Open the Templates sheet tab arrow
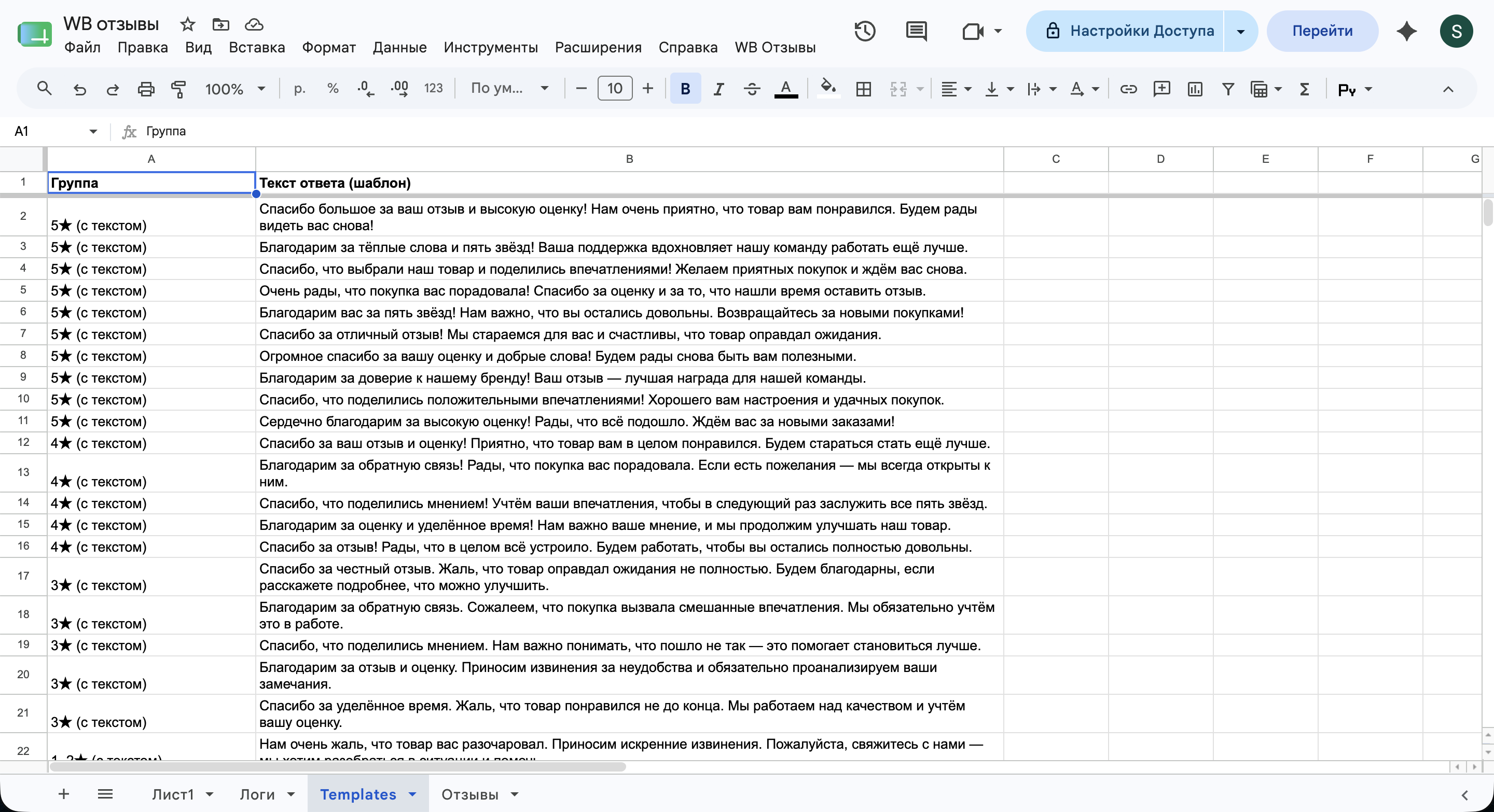 [x=412, y=794]
